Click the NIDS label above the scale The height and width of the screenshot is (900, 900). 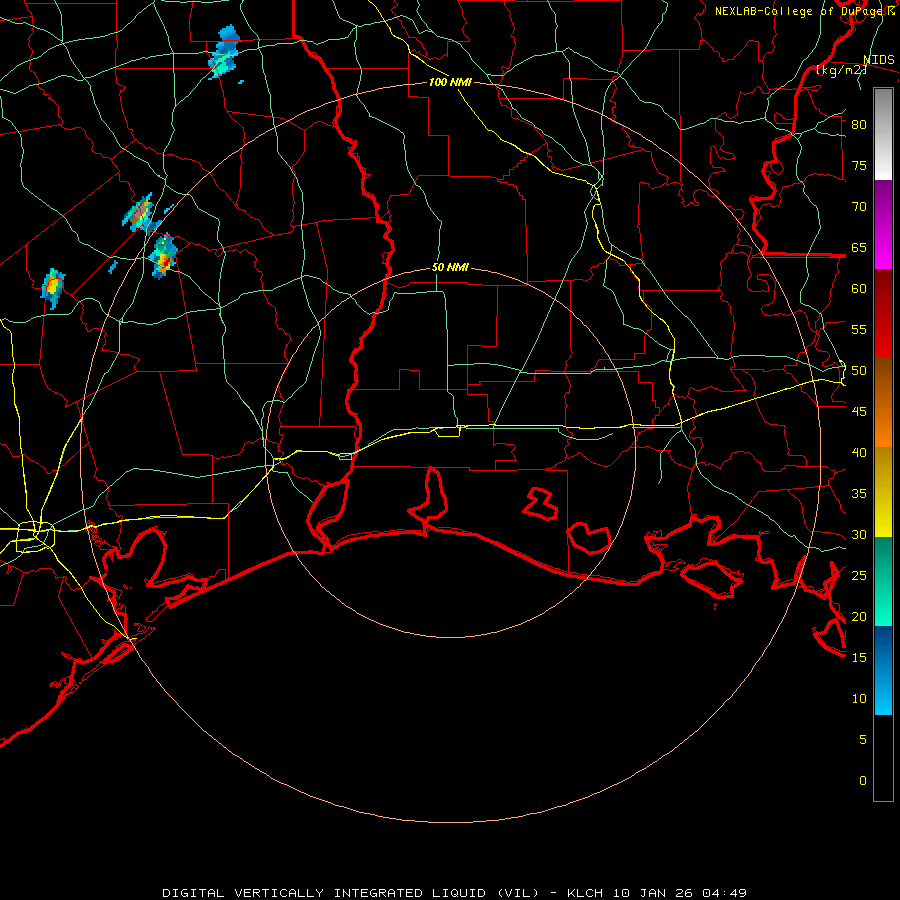pyautogui.click(x=878, y=60)
